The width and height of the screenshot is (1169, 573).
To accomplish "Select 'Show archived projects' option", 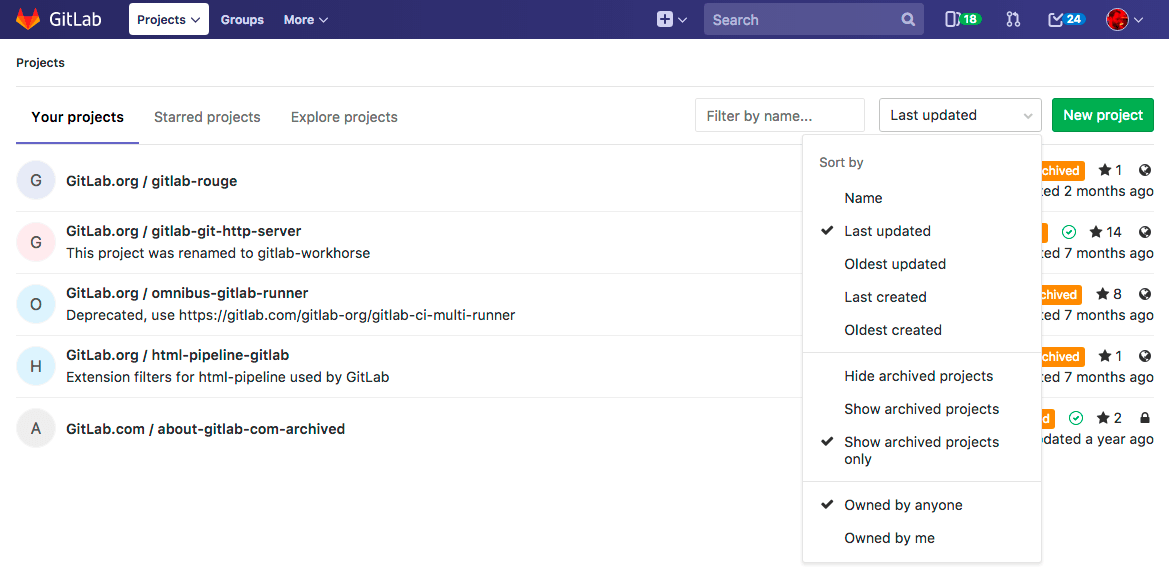I will 921,409.
